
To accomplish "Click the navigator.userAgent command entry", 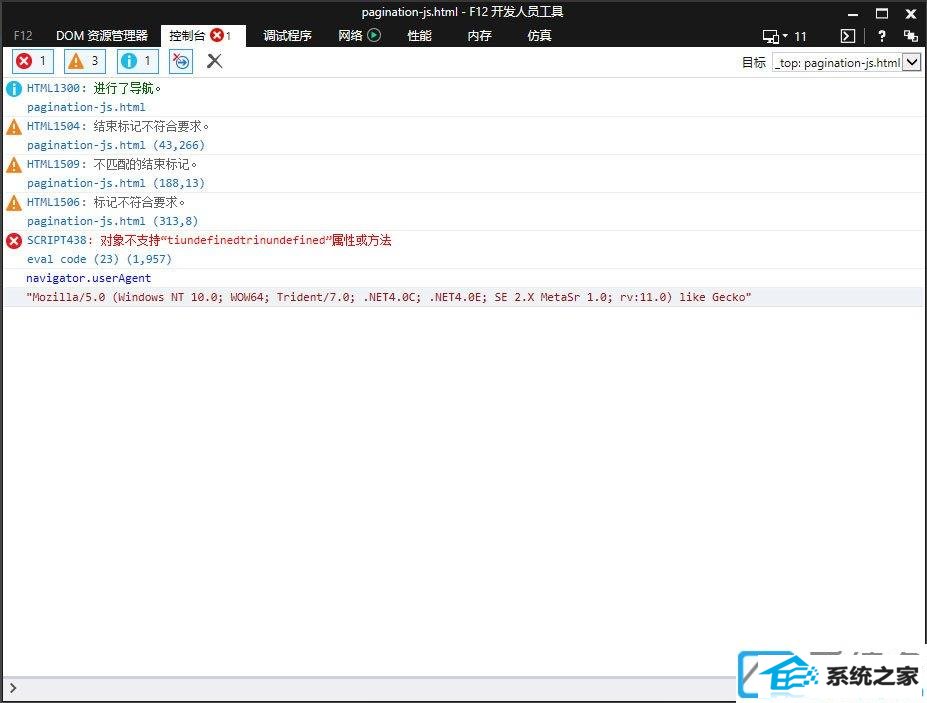I will pyautogui.click(x=89, y=278).
